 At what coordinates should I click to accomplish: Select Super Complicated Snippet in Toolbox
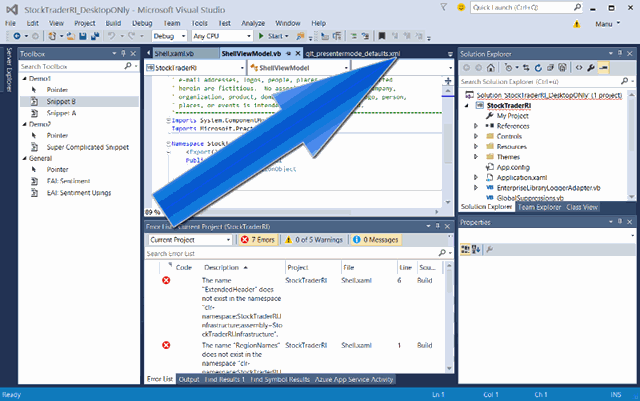click(87, 147)
